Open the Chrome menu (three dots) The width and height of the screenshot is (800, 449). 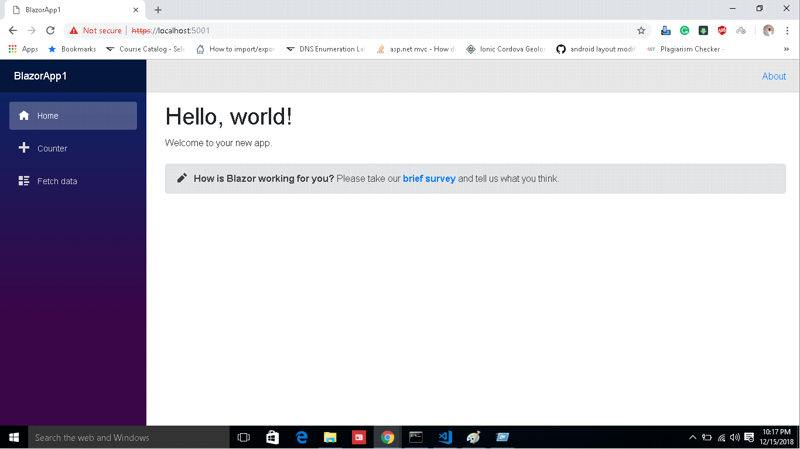tap(787, 31)
